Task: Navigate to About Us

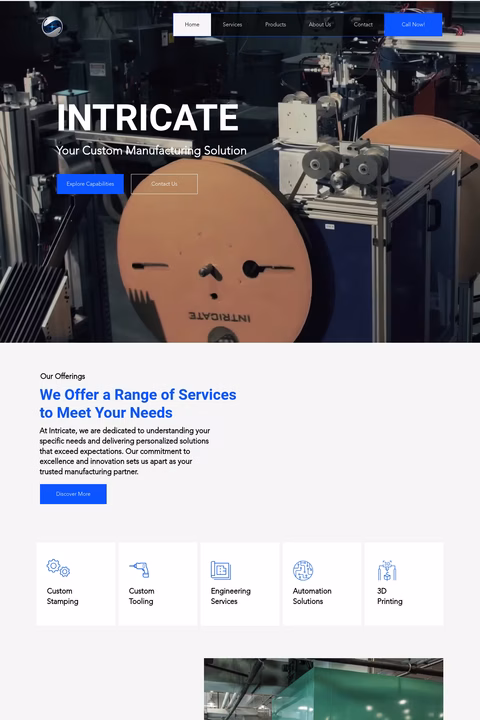Action: [x=320, y=24]
